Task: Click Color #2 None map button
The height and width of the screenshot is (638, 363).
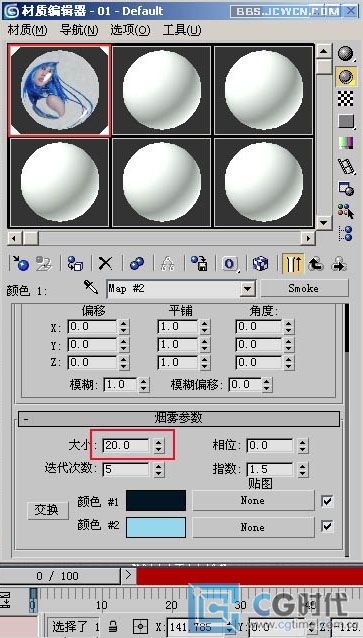Action: pos(253,527)
